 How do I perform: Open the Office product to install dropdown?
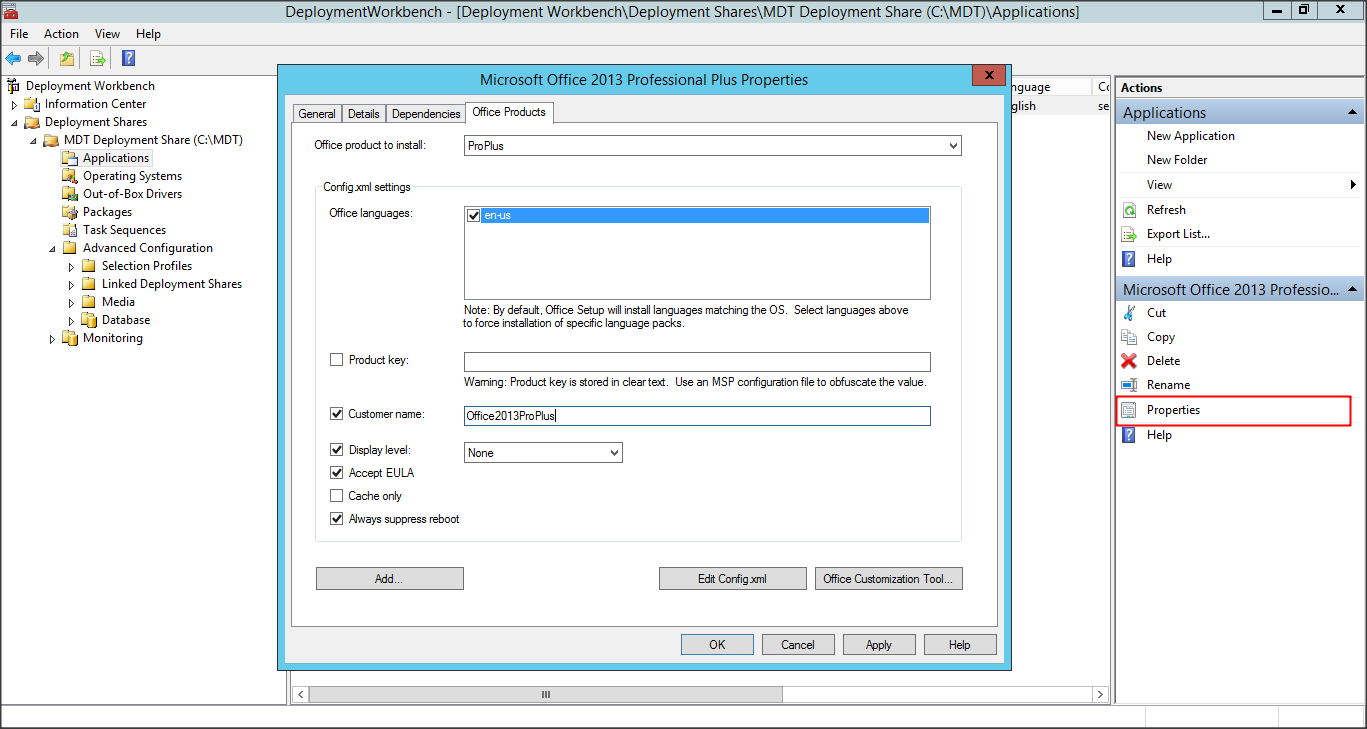(712, 146)
